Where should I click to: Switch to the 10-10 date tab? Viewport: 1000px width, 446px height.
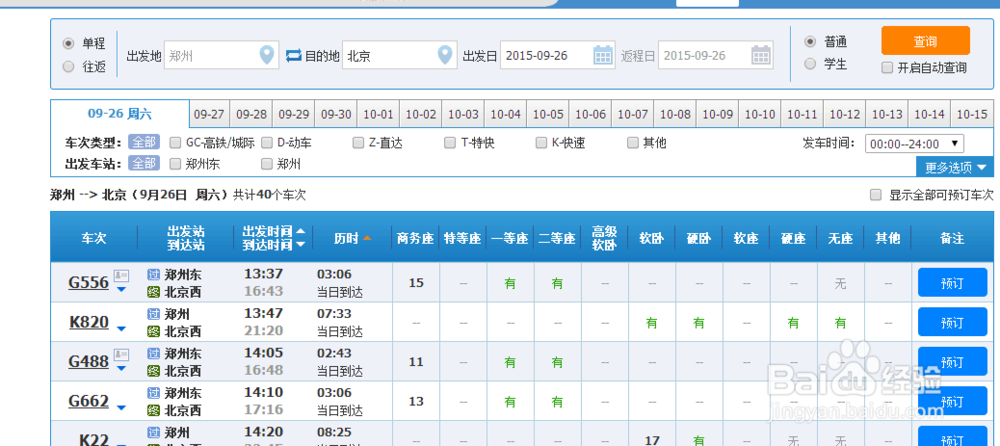(x=760, y=115)
